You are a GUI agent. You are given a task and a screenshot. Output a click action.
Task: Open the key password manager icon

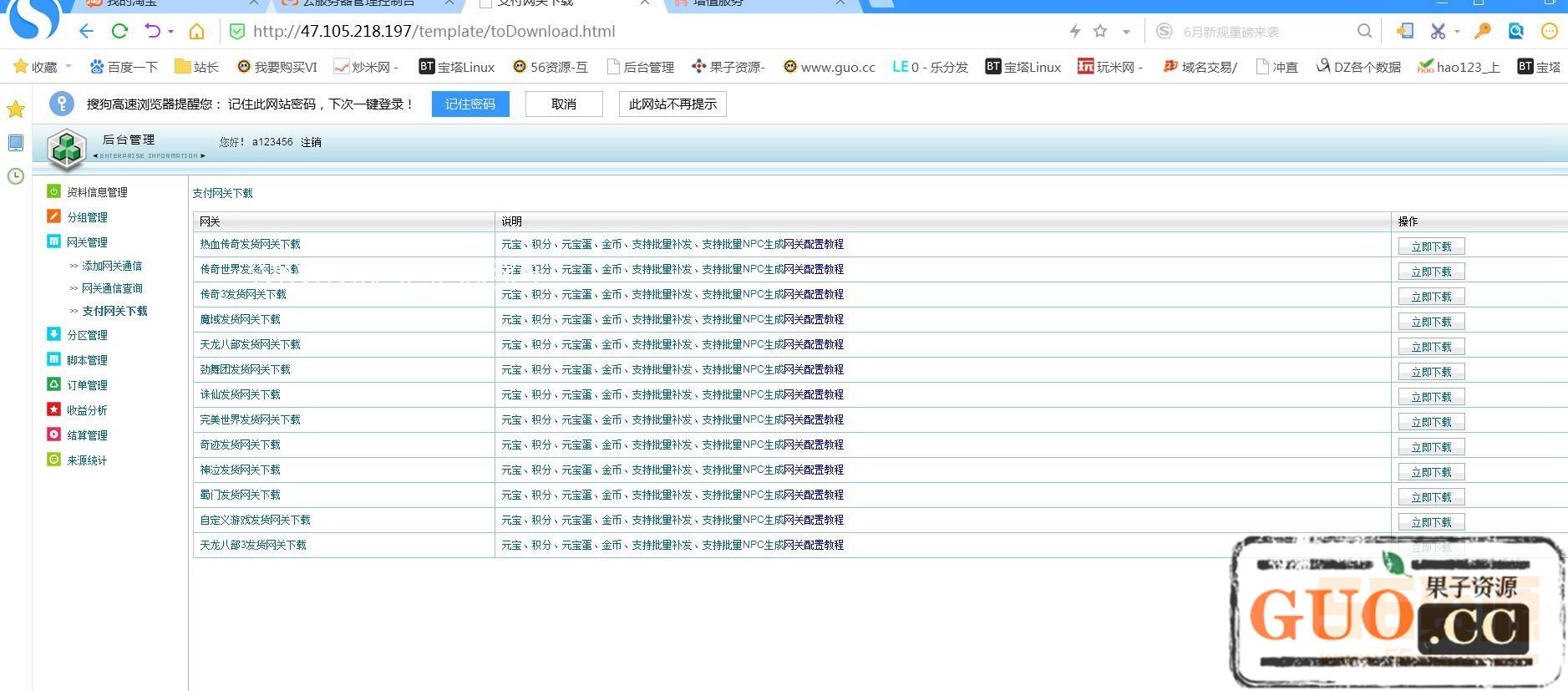pos(1483,32)
